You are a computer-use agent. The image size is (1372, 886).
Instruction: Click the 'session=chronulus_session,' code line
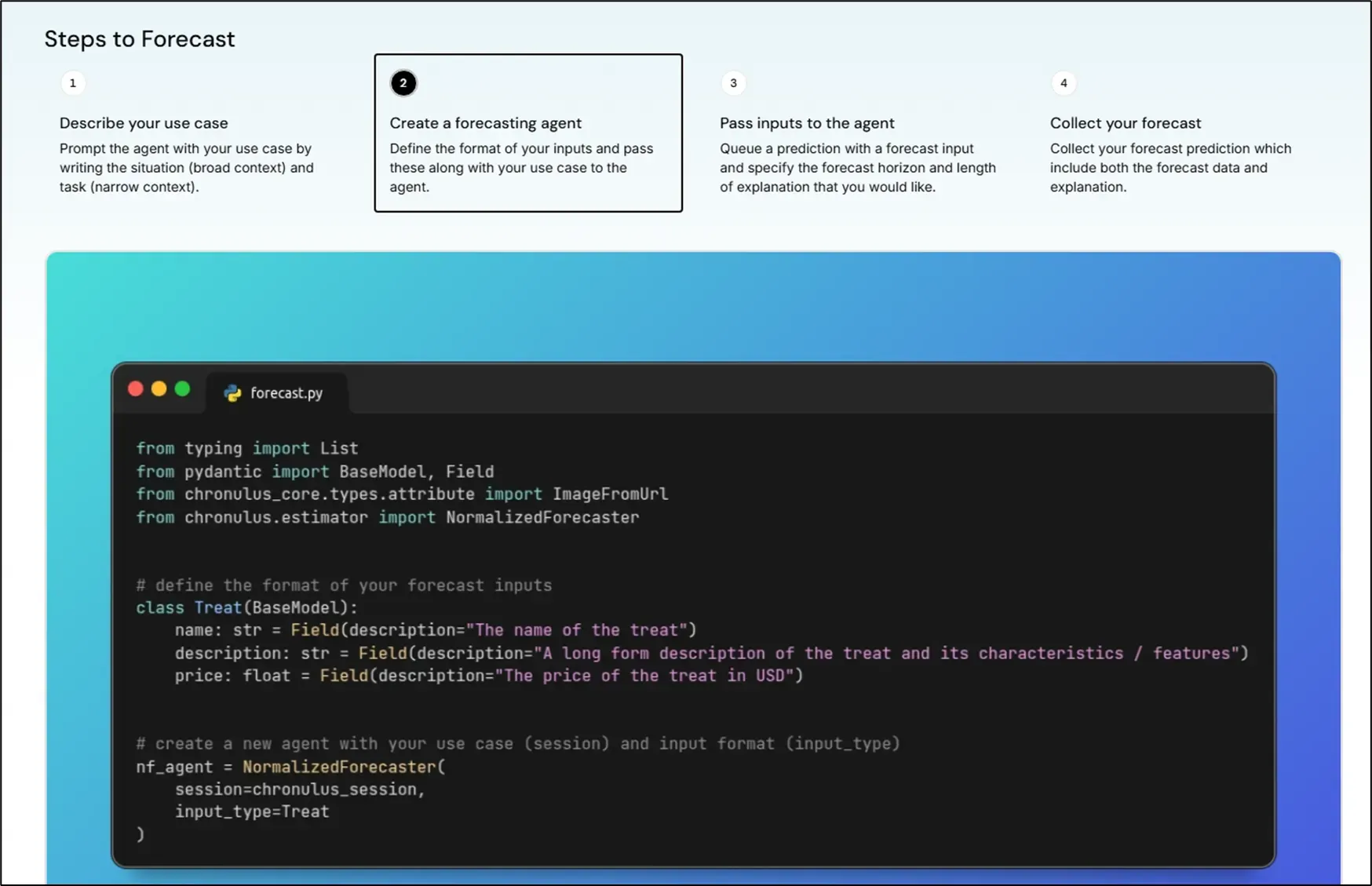pos(299,789)
